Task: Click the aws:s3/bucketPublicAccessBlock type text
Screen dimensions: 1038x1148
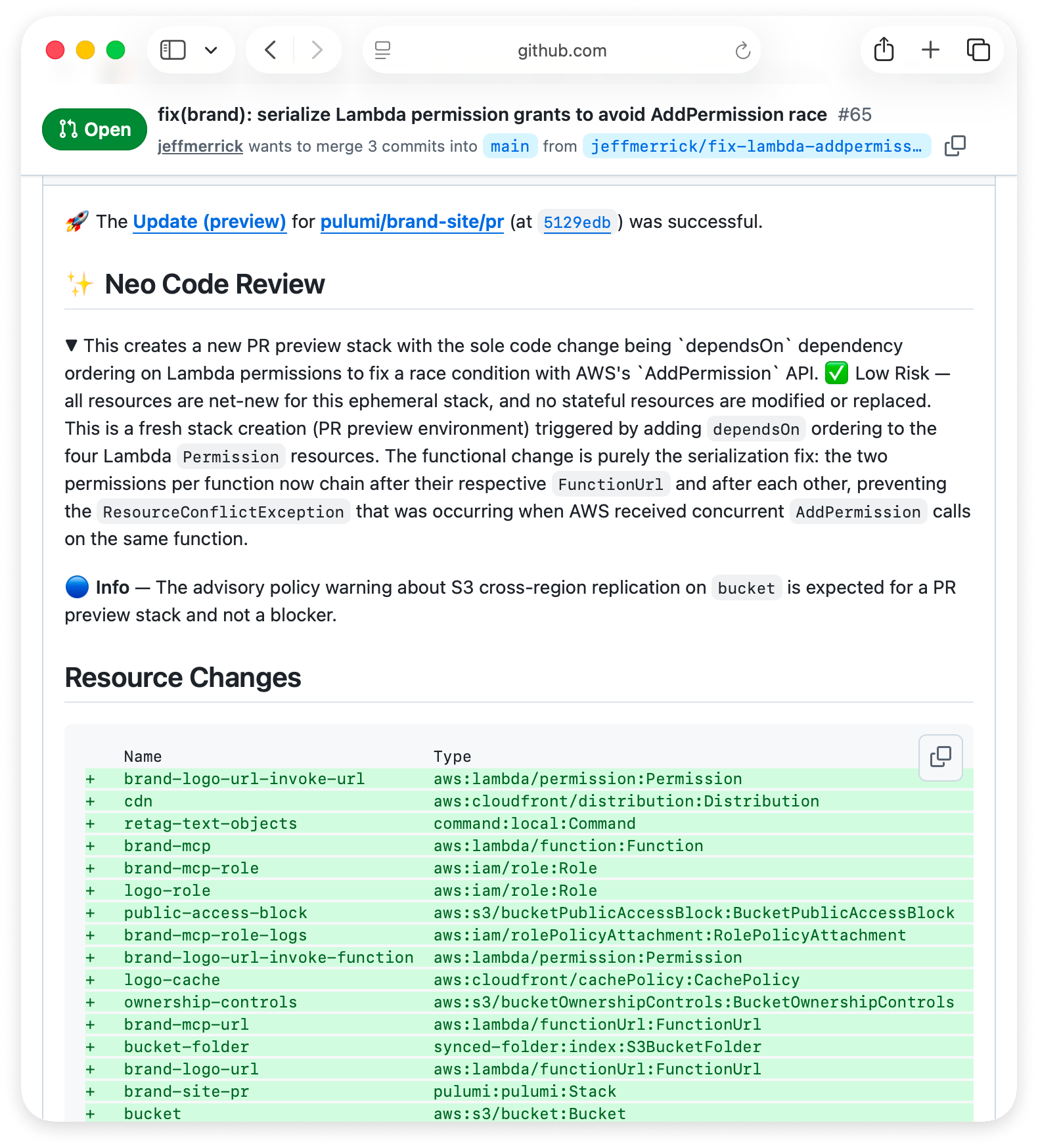Action: point(694,913)
